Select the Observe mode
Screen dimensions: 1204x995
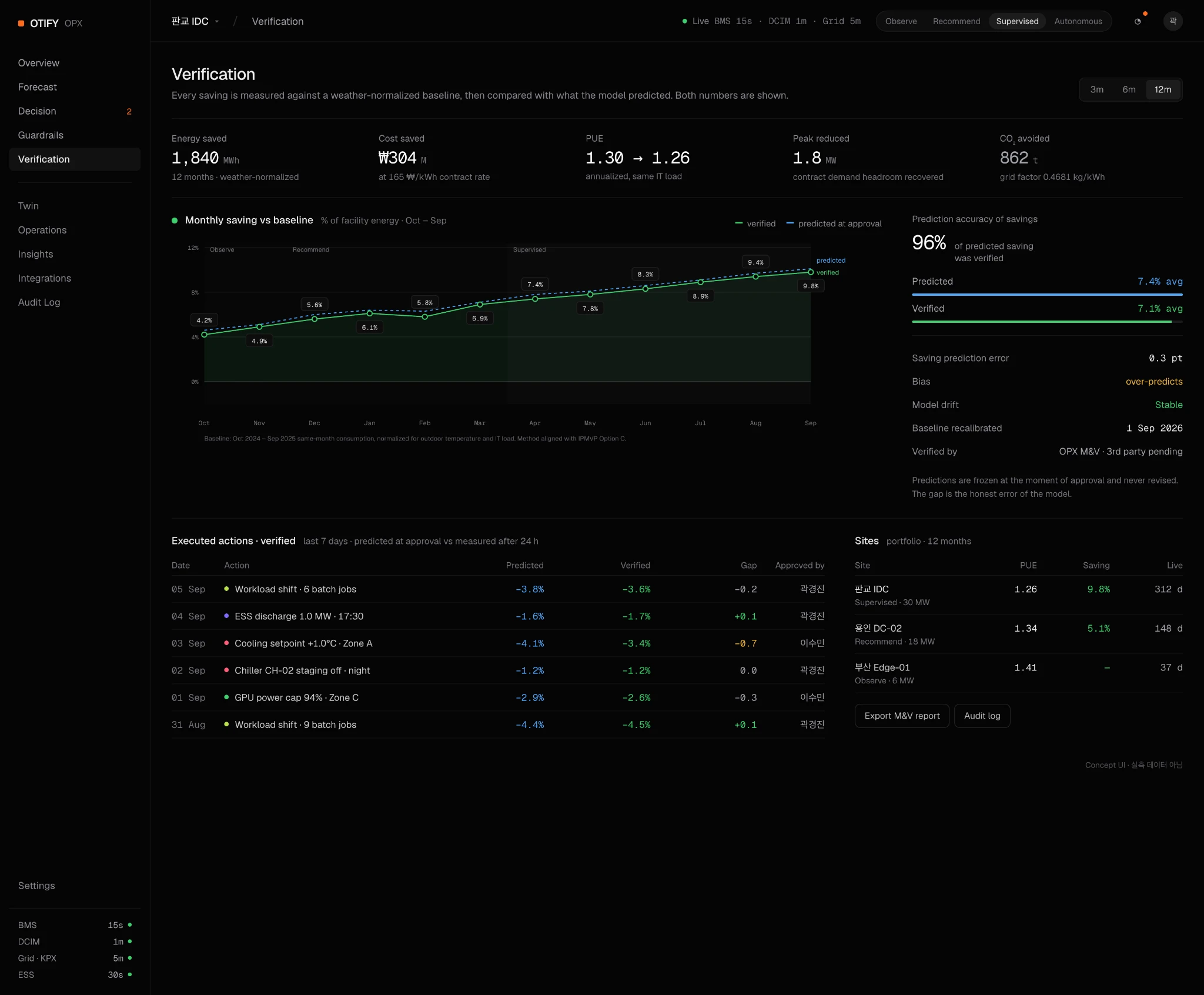tap(901, 21)
